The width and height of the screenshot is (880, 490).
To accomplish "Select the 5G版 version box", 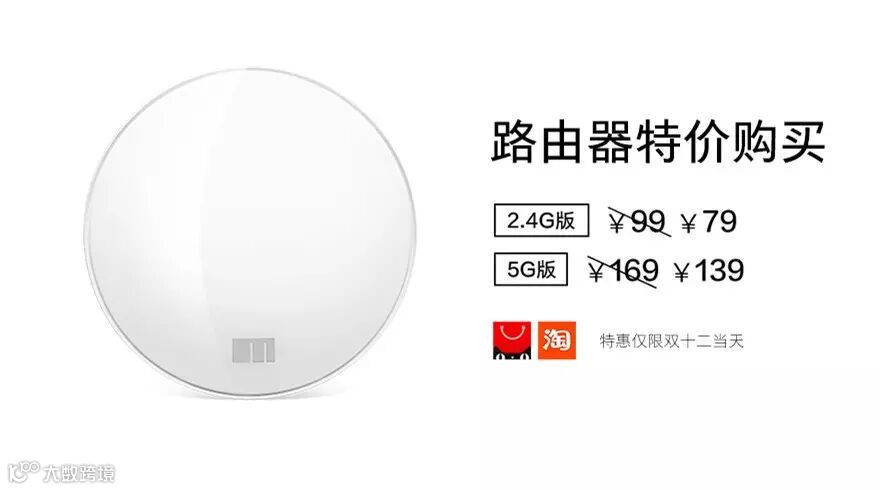I will tap(530, 269).
